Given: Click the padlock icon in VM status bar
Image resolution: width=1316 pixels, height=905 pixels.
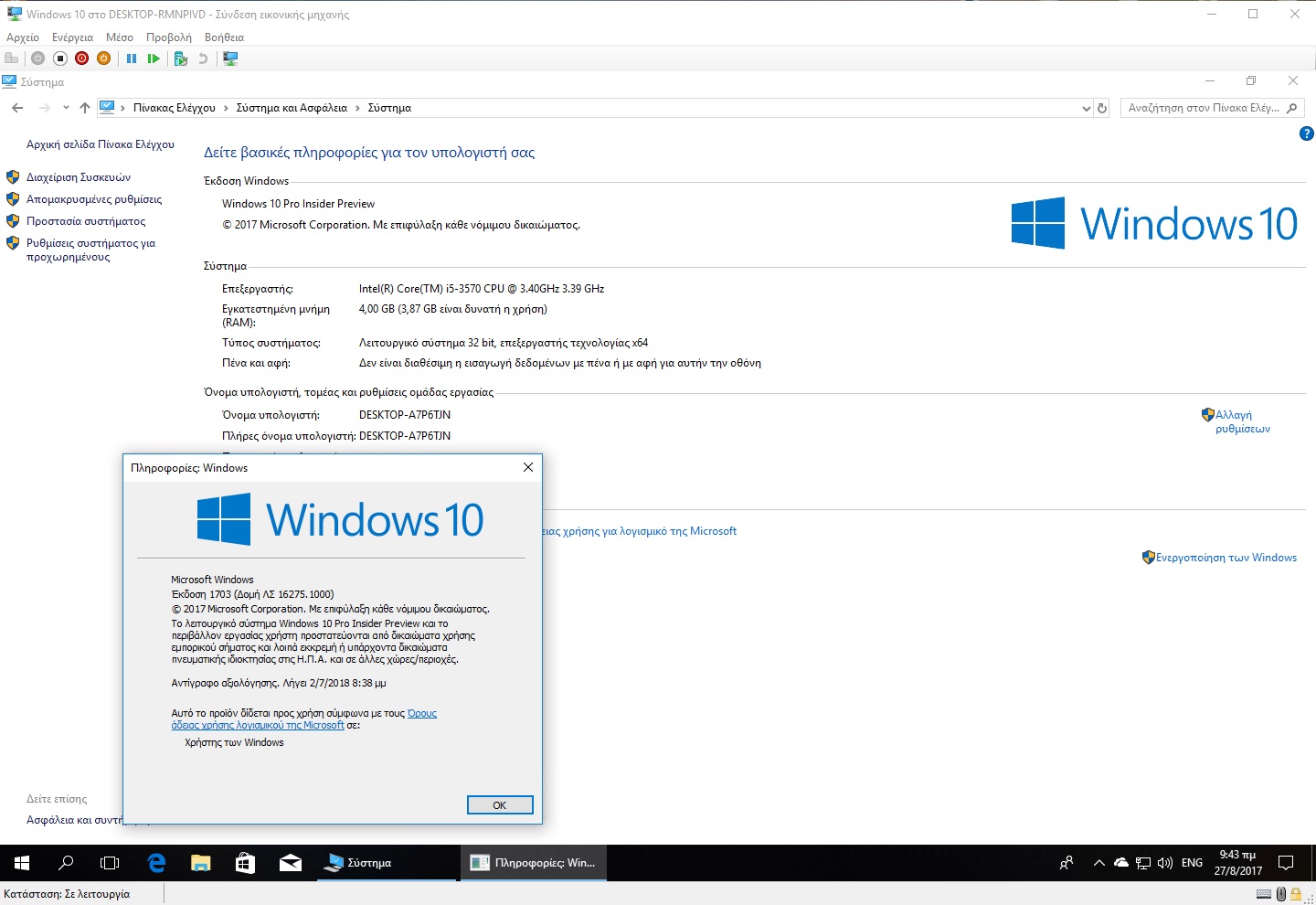Looking at the screenshot, I should [1295, 894].
